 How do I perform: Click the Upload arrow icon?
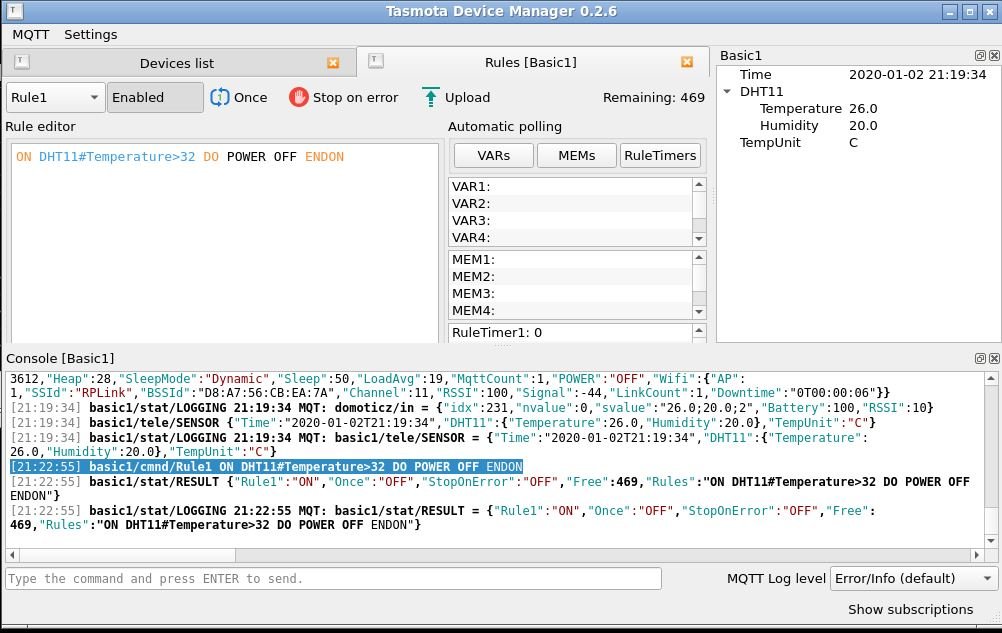click(431, 97)
